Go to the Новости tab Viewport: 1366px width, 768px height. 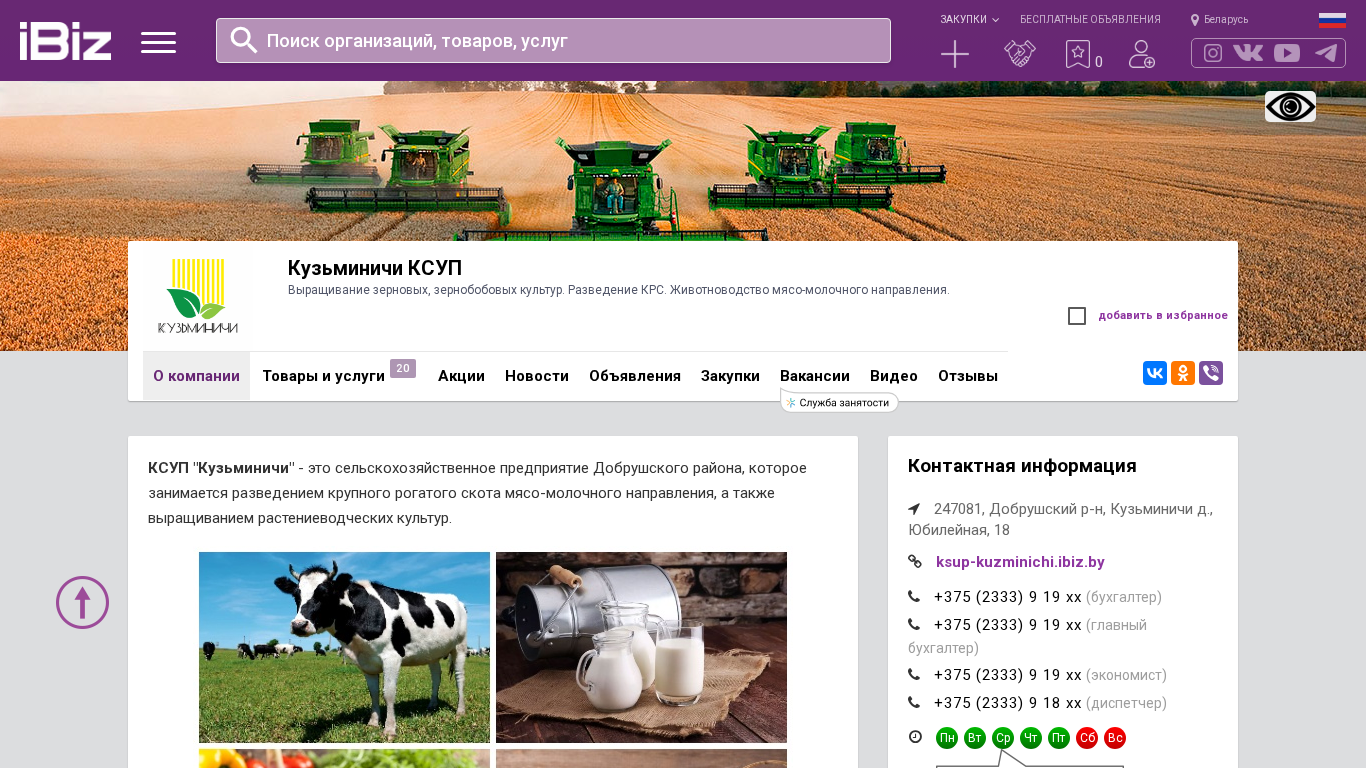tap(537, 376)
